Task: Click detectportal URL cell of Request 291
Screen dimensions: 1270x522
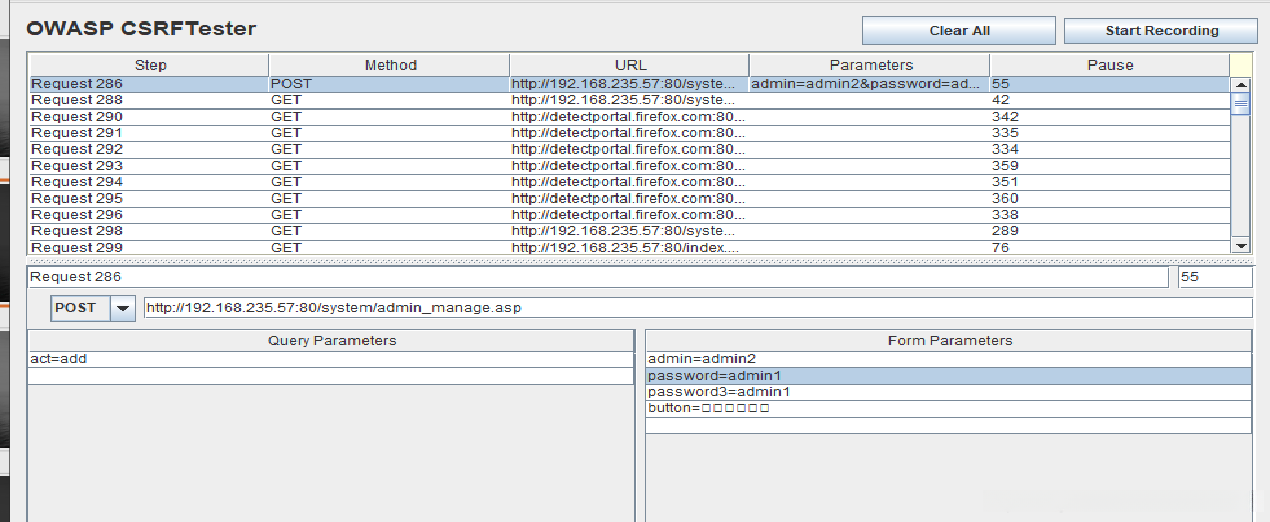Action: pos(629,133)
